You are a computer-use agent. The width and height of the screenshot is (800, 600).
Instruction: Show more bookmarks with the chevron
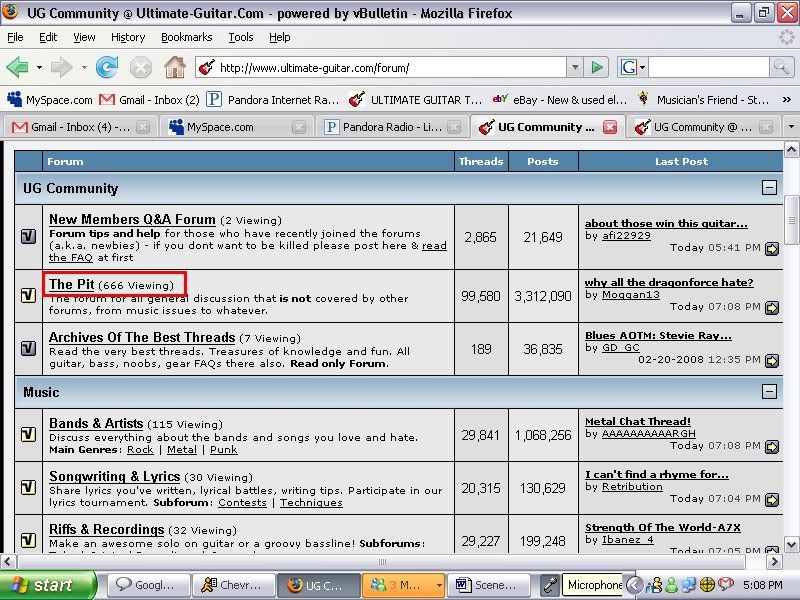pyautogui.click(x=786, y=100)
